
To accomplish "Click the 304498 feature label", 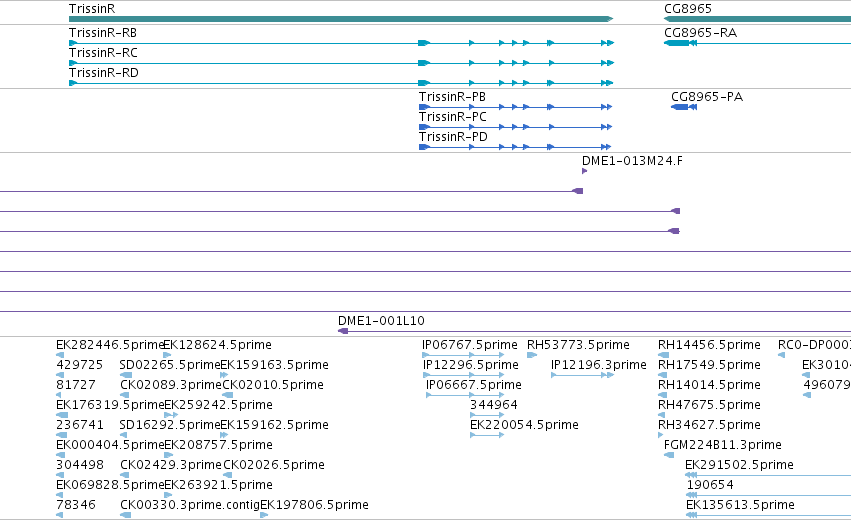I will (79, 465).
